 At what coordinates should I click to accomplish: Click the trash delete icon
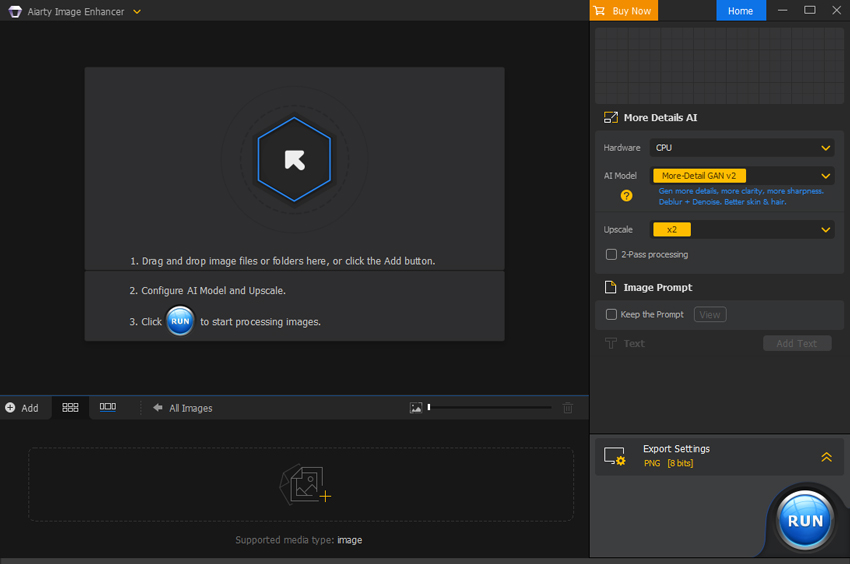568,408
